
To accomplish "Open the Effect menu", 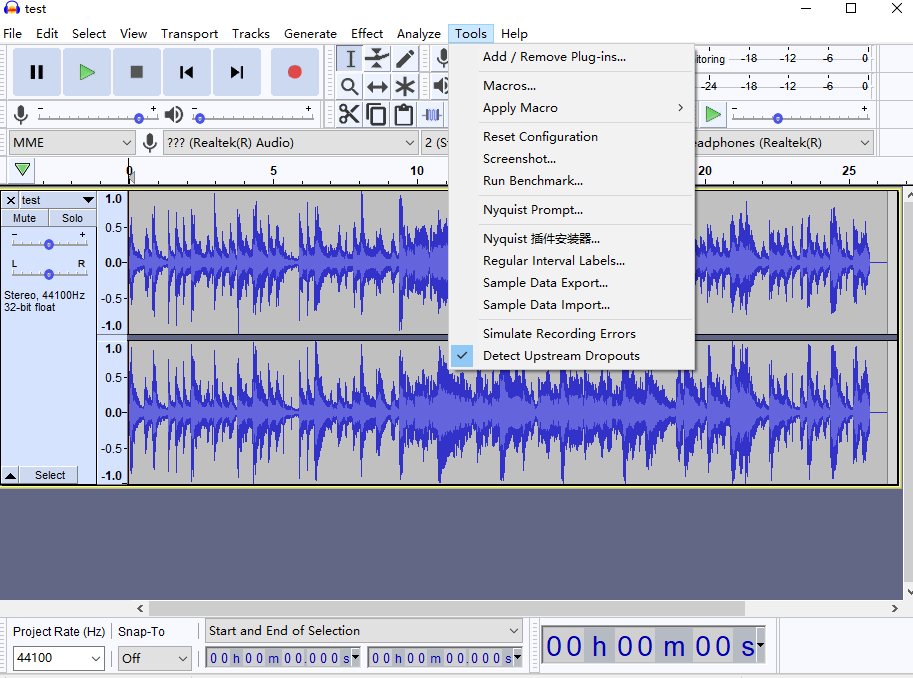I will tap(367, 33).
